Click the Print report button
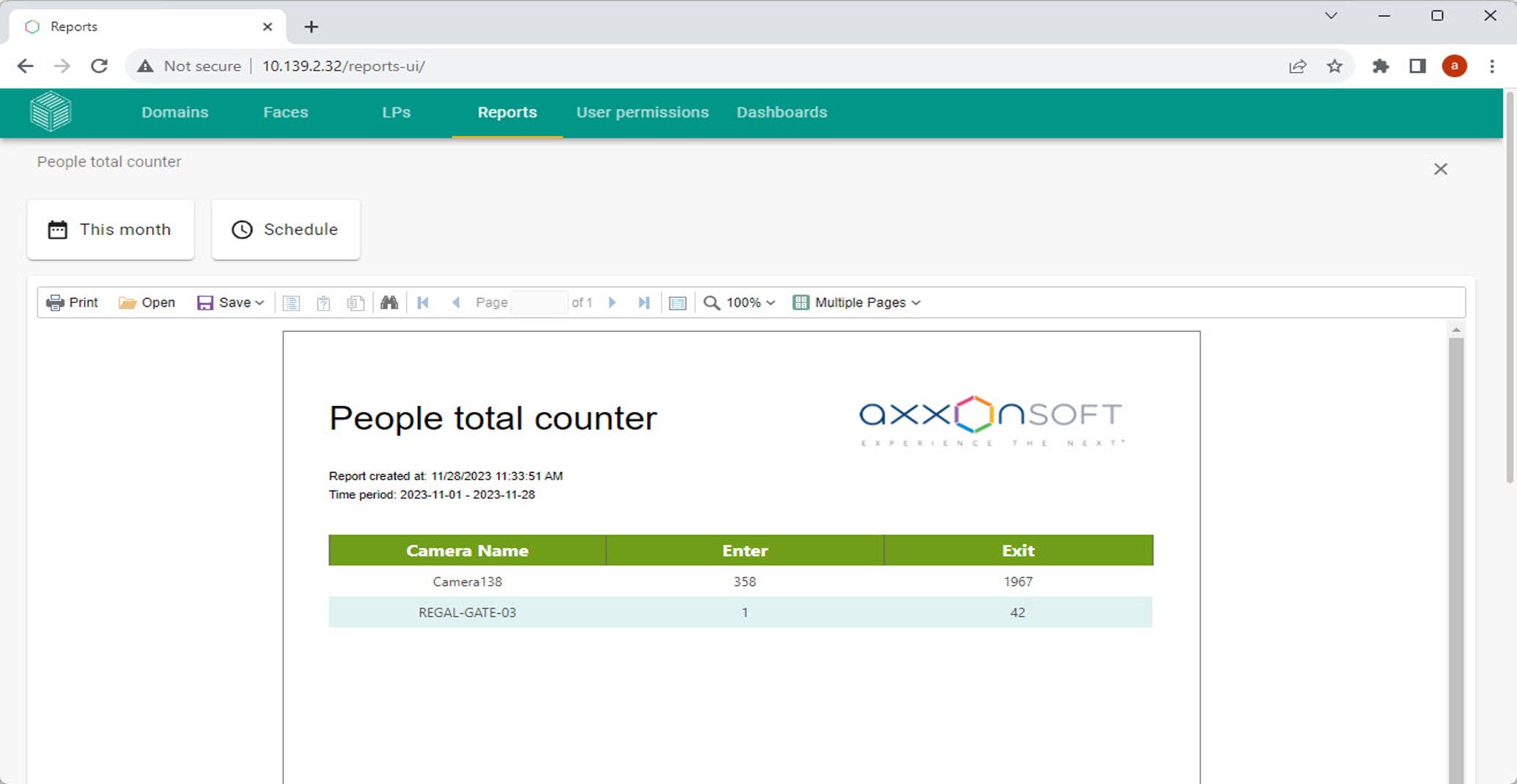The image size is (1517, 784). tap(72, 302)
